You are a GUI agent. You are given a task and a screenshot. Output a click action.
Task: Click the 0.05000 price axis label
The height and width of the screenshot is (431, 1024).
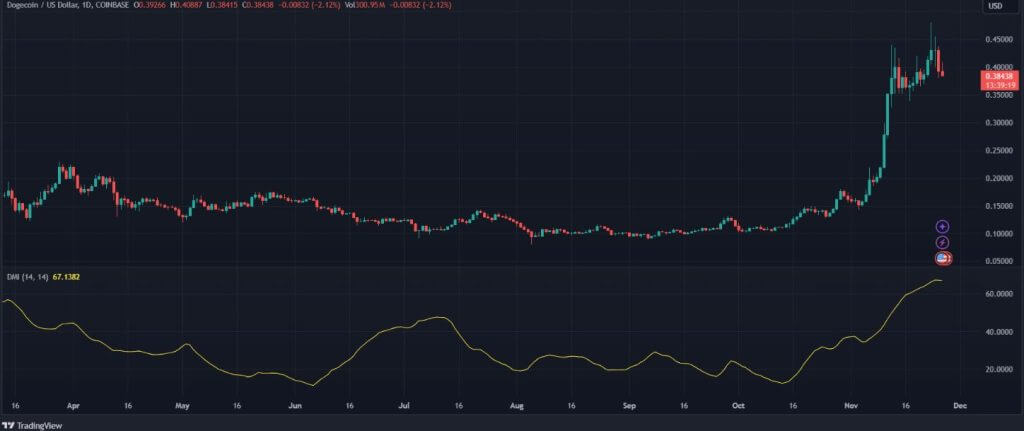(x=999, y=261)
